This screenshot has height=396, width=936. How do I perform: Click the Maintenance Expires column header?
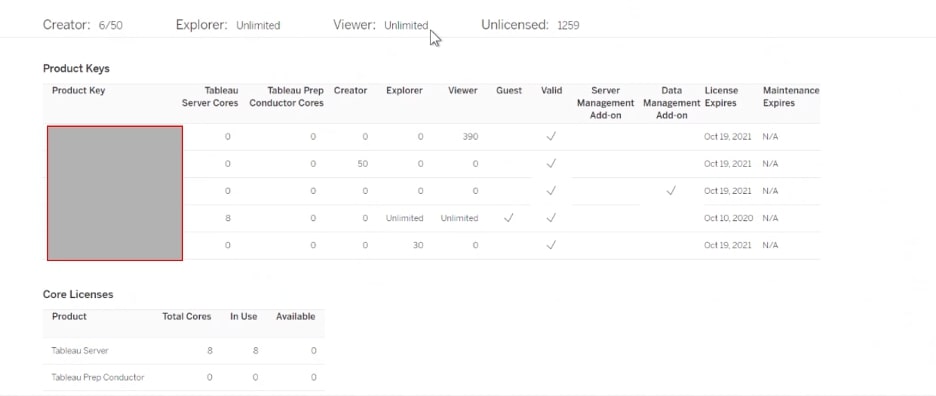click(x=791, y=97)
